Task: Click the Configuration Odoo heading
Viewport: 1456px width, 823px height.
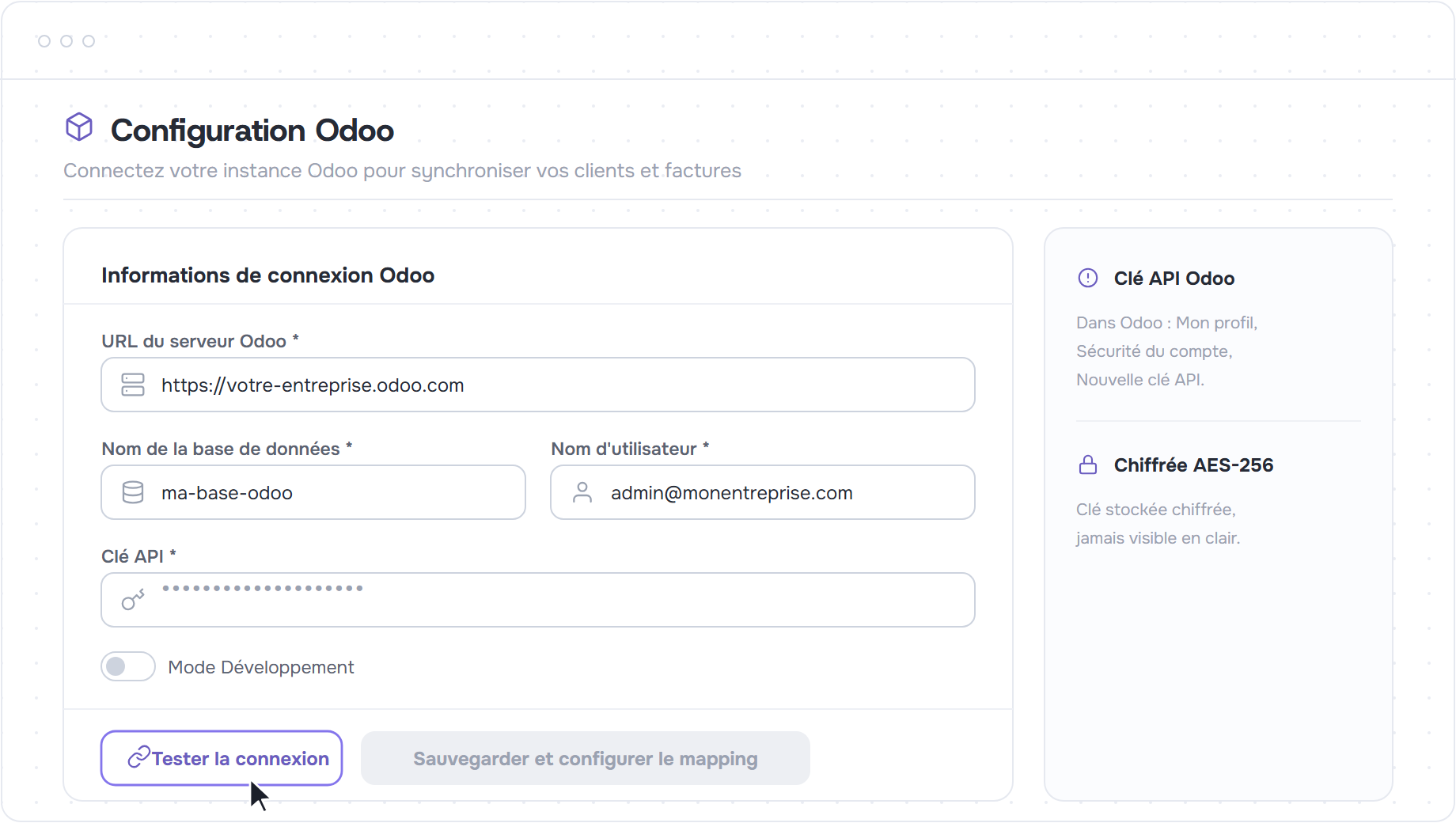Action: pyautogui.click(x=252, y=131)
